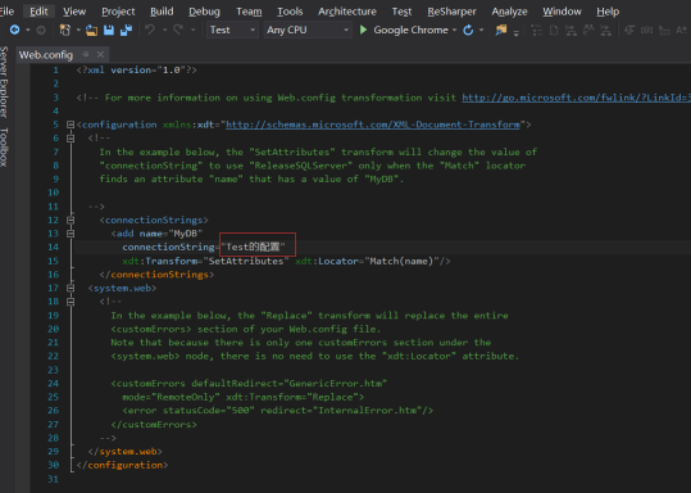Viewport: 692px width, 493px height.
Task: Click the green Start debugging play icon
Action: point(363,30)
